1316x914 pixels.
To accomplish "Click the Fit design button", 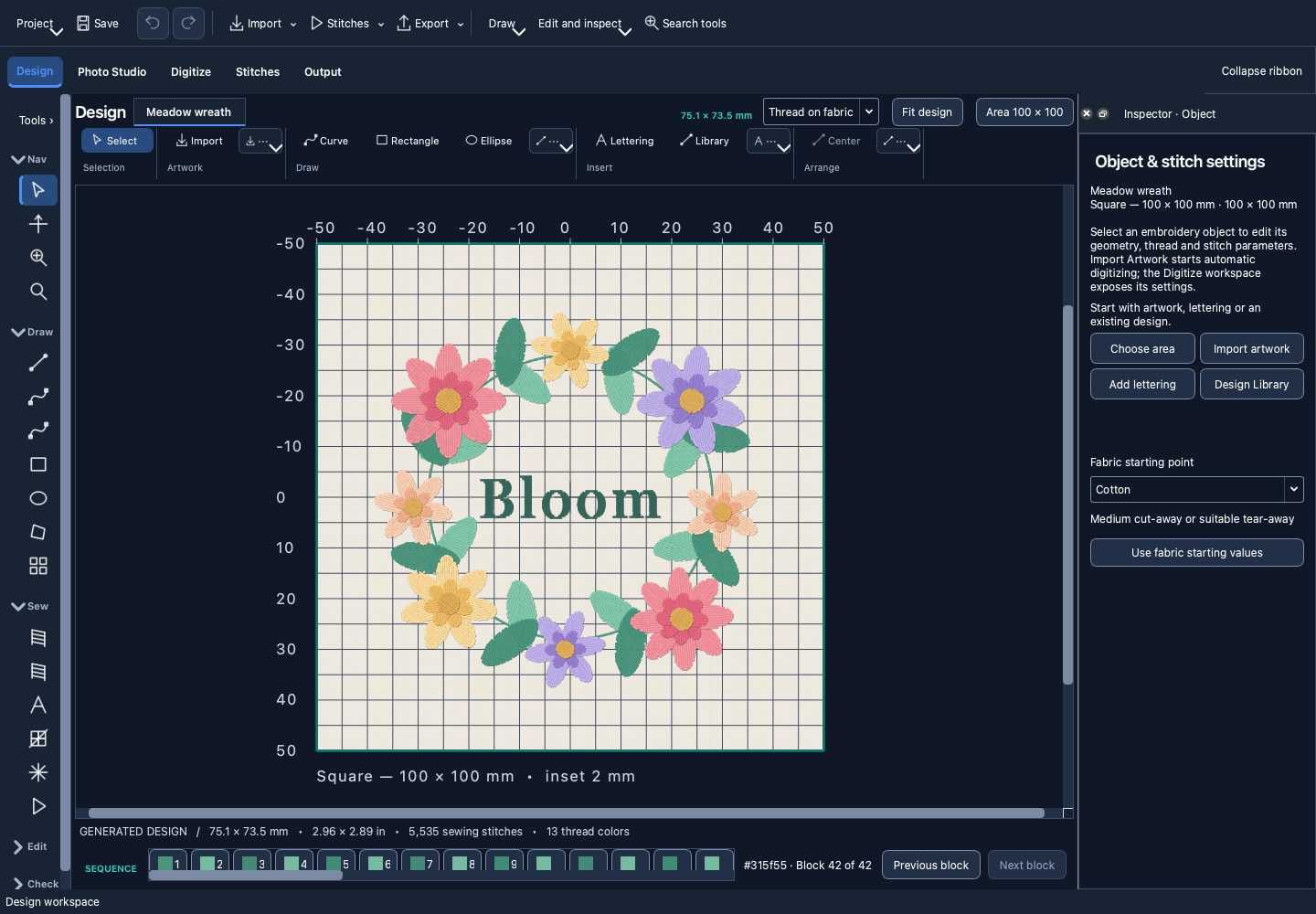I will [927, 112].
